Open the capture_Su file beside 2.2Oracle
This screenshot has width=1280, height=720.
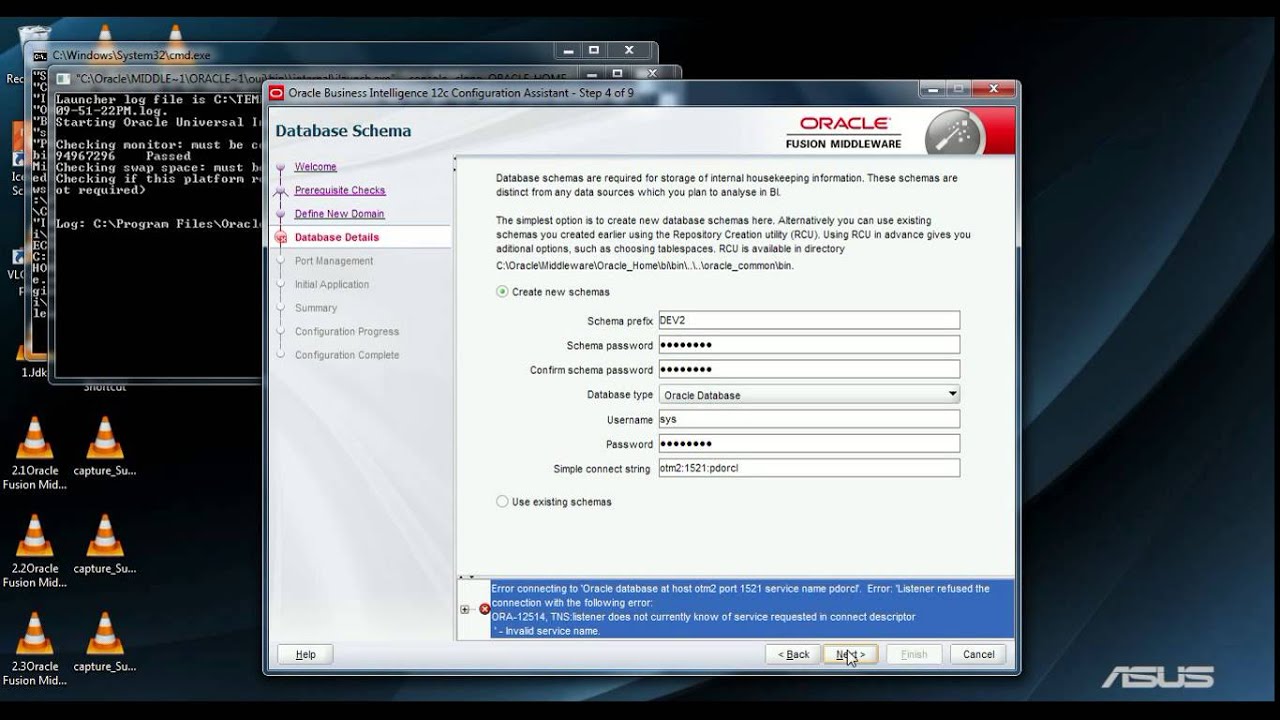tap(105, 544)
